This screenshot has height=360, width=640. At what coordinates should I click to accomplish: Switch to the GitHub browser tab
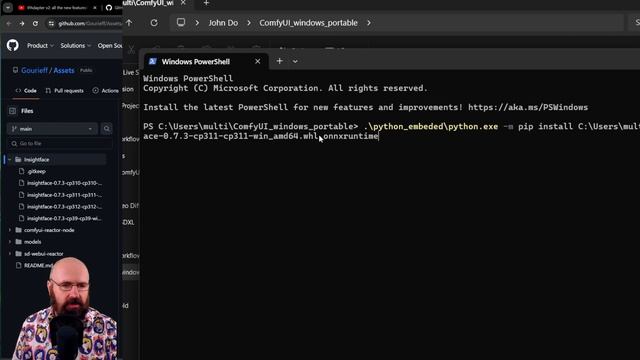(113, 8)
